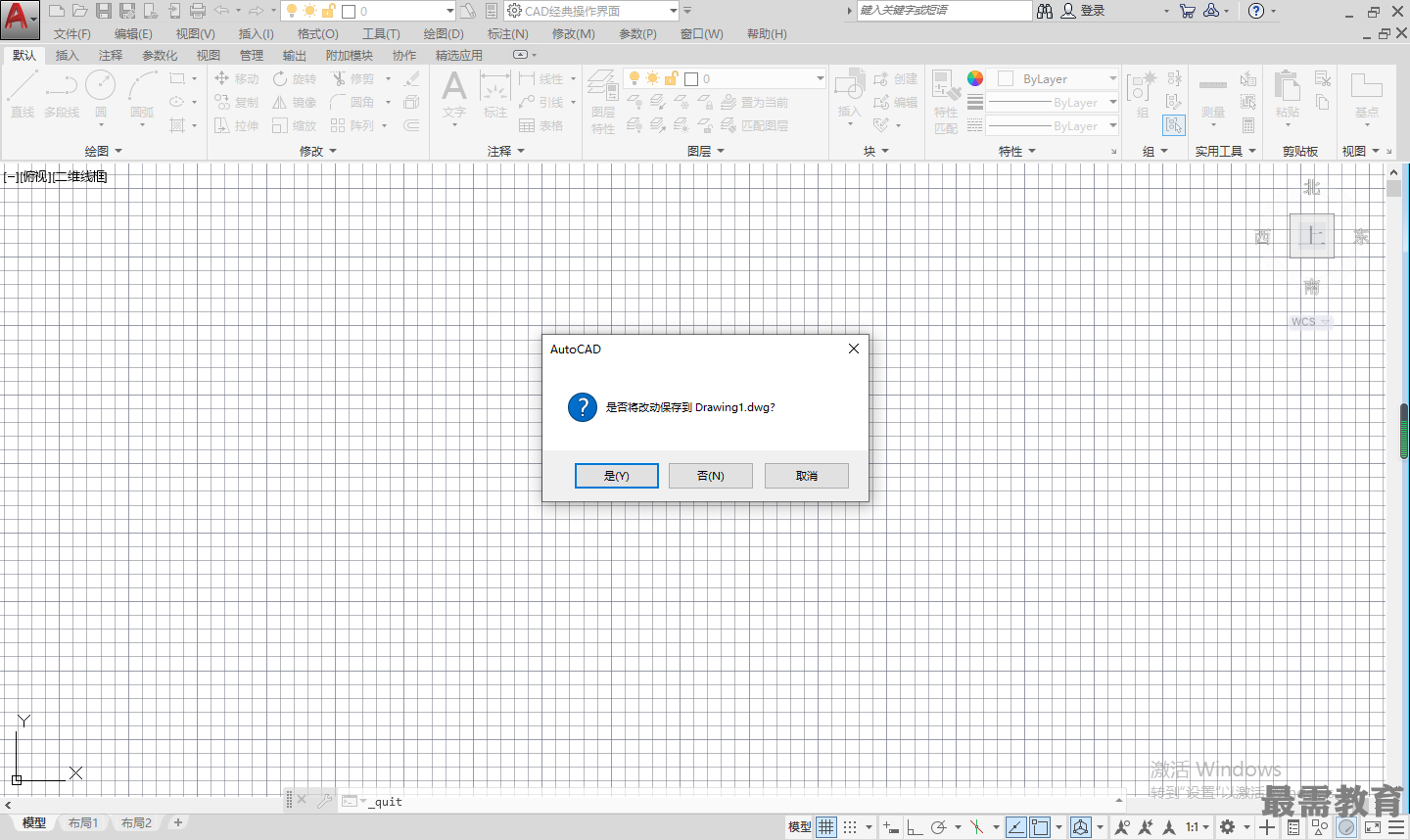Select the Polyline (多段线) tool

click(62, 94)
